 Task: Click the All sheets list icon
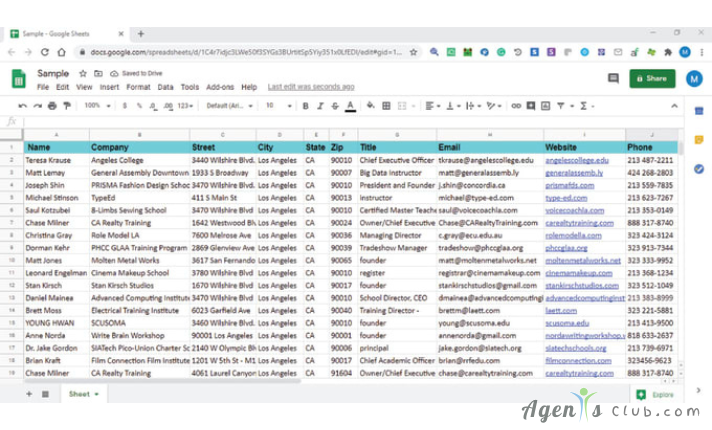click(45, 394)
